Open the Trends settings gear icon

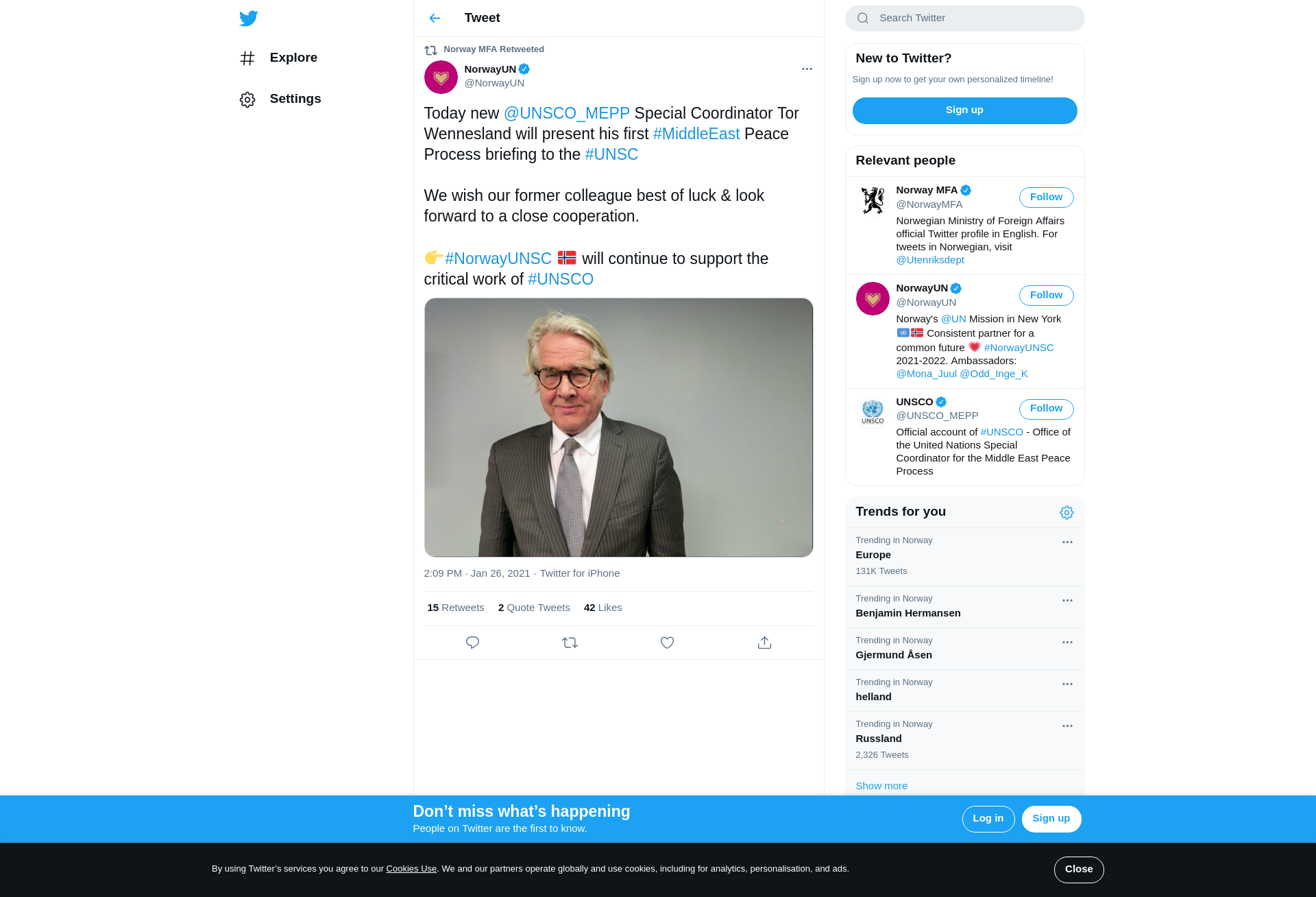1067,512
